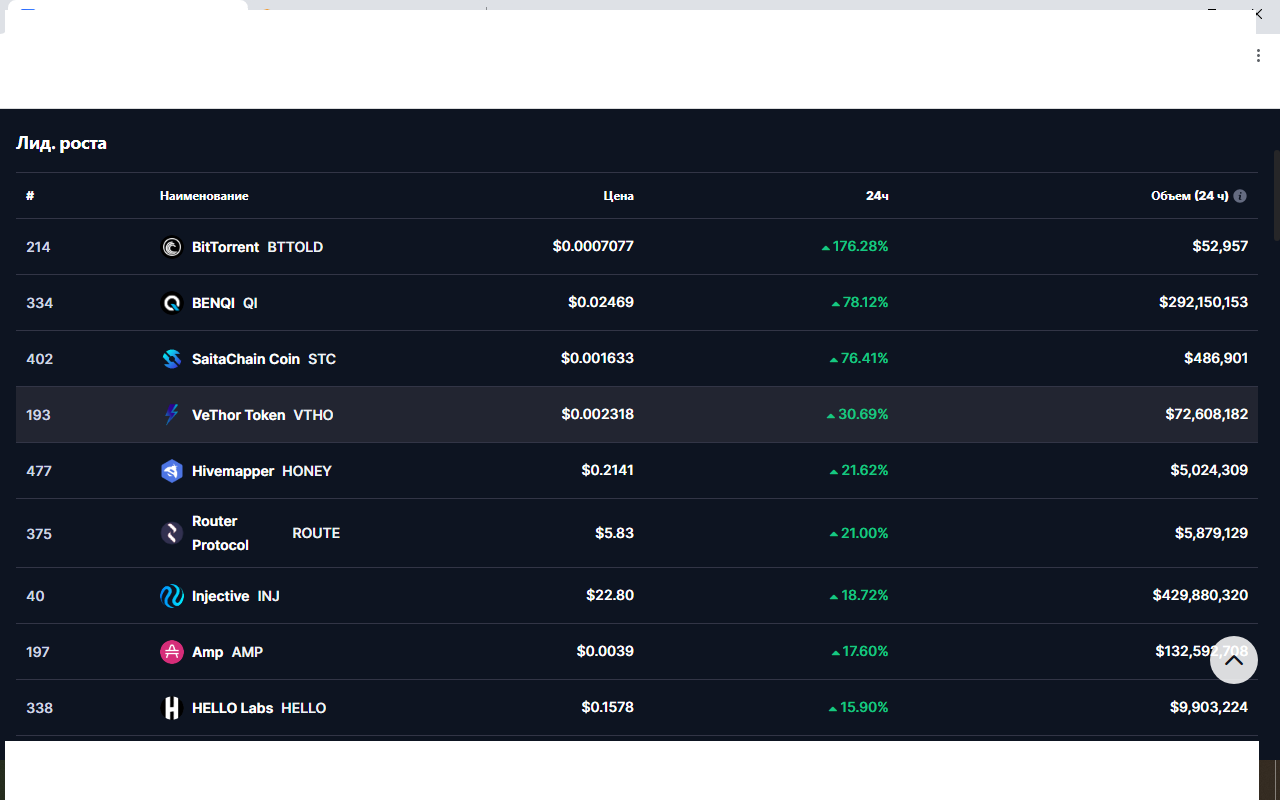
Task: Click the price $5.83
Action: (614, 533)
